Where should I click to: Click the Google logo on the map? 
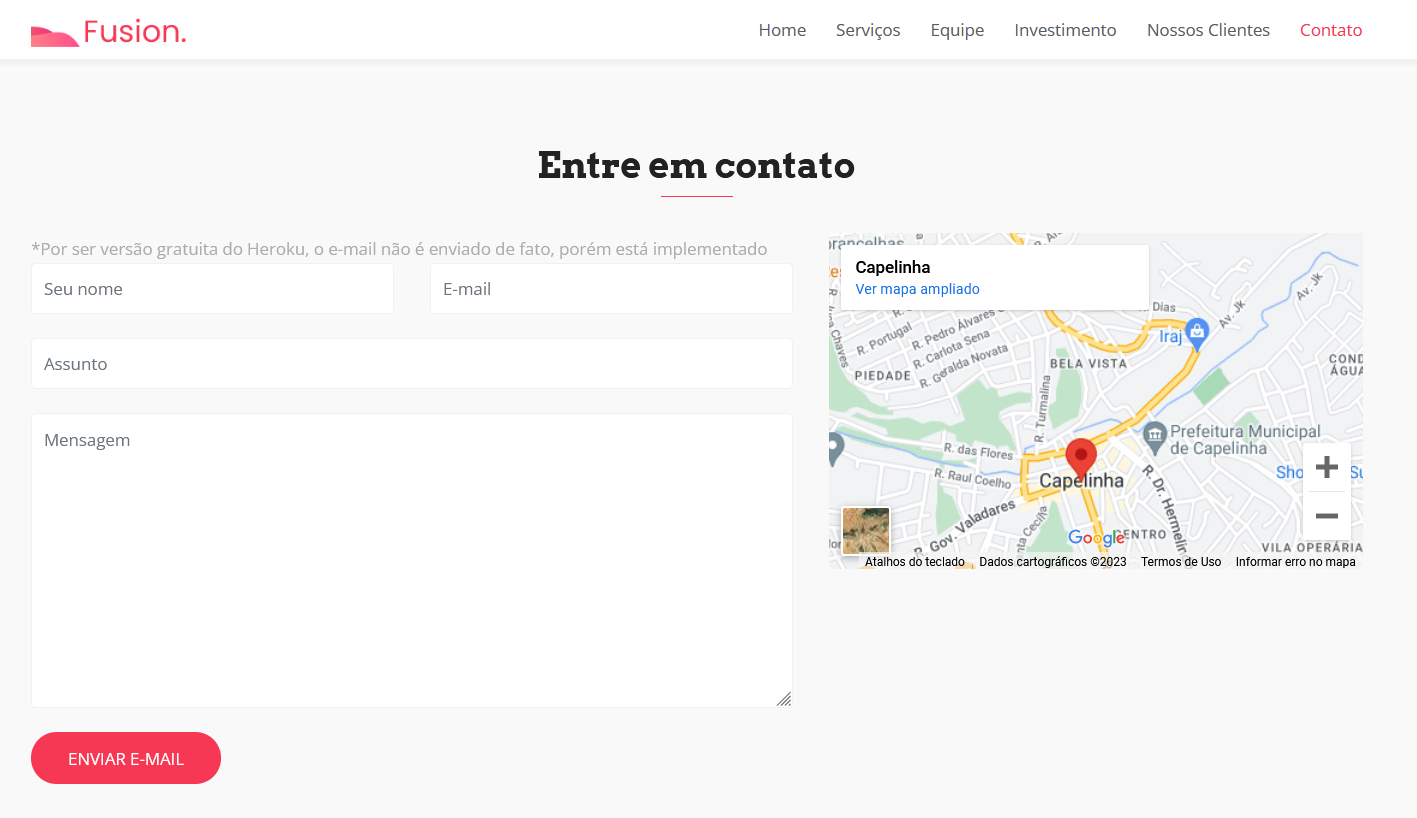1096,538
